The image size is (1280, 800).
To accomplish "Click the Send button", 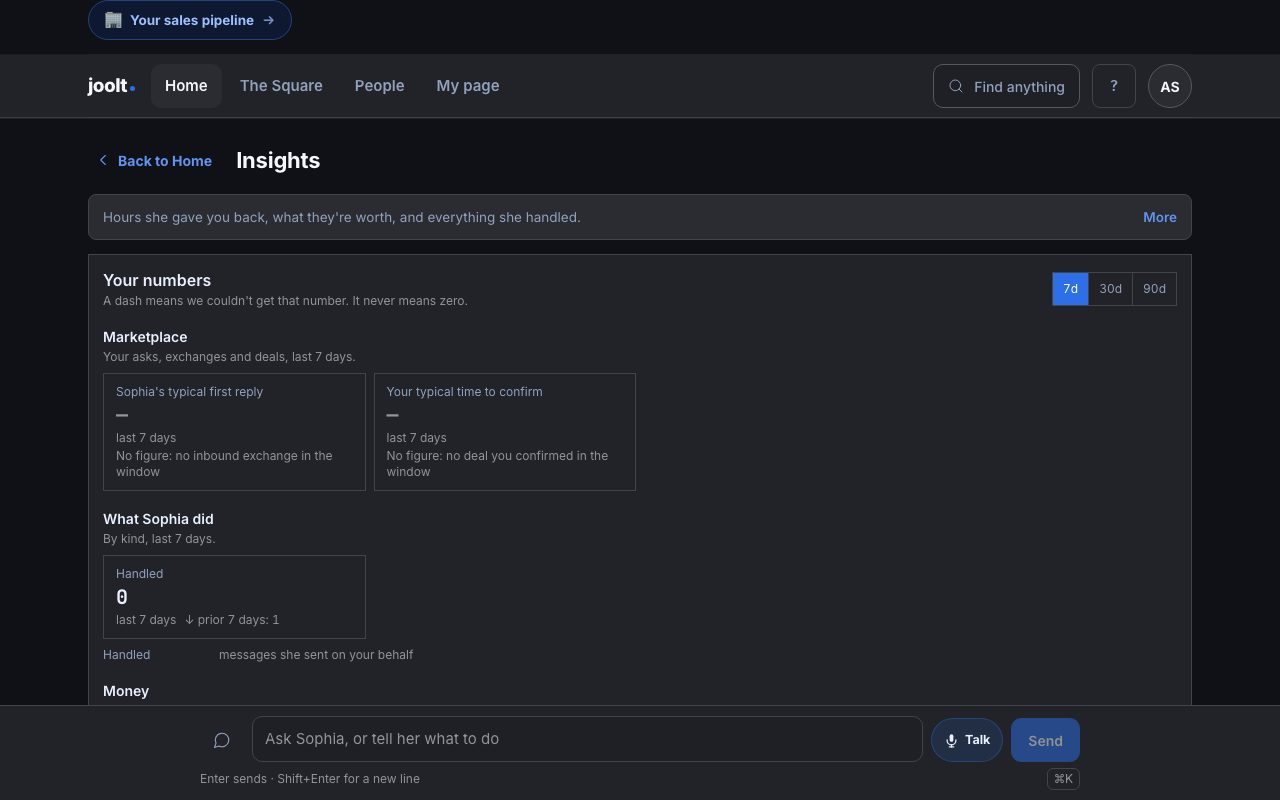I will (x=1045, y=740).
